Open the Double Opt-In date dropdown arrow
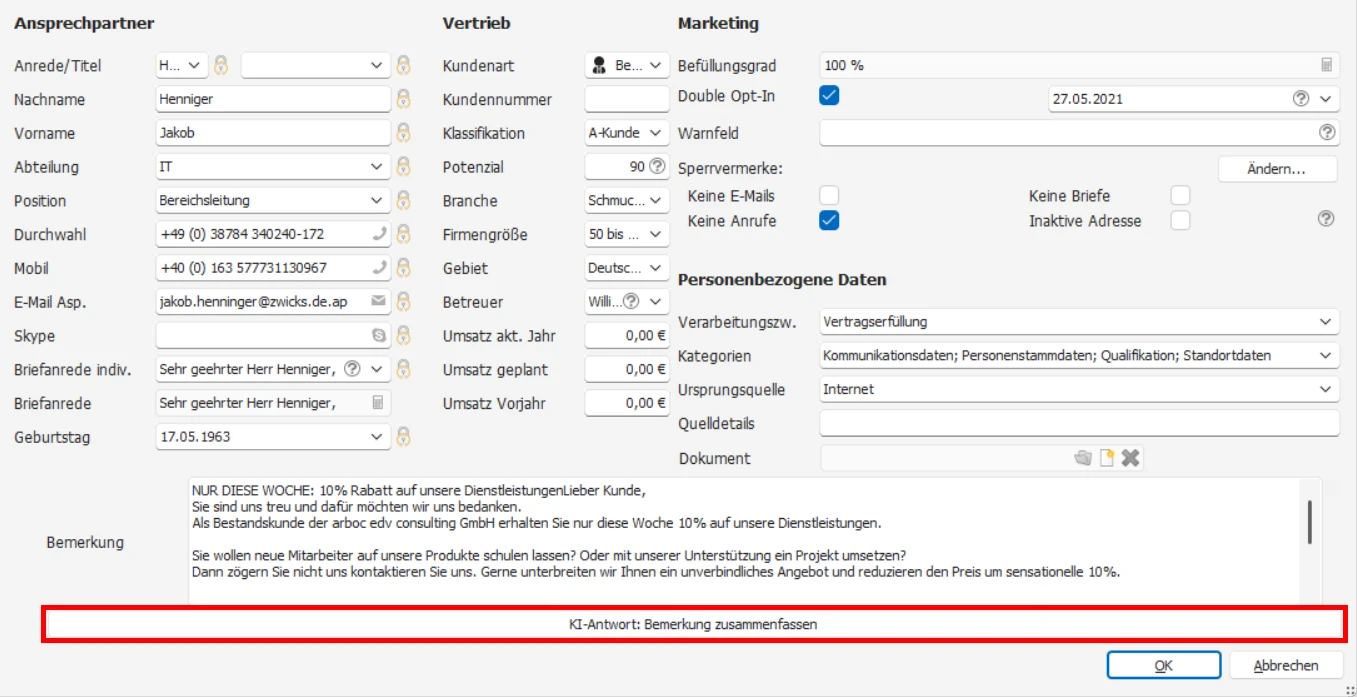This screenshot has height=697, width=1357. click(x=1326, y=99)
